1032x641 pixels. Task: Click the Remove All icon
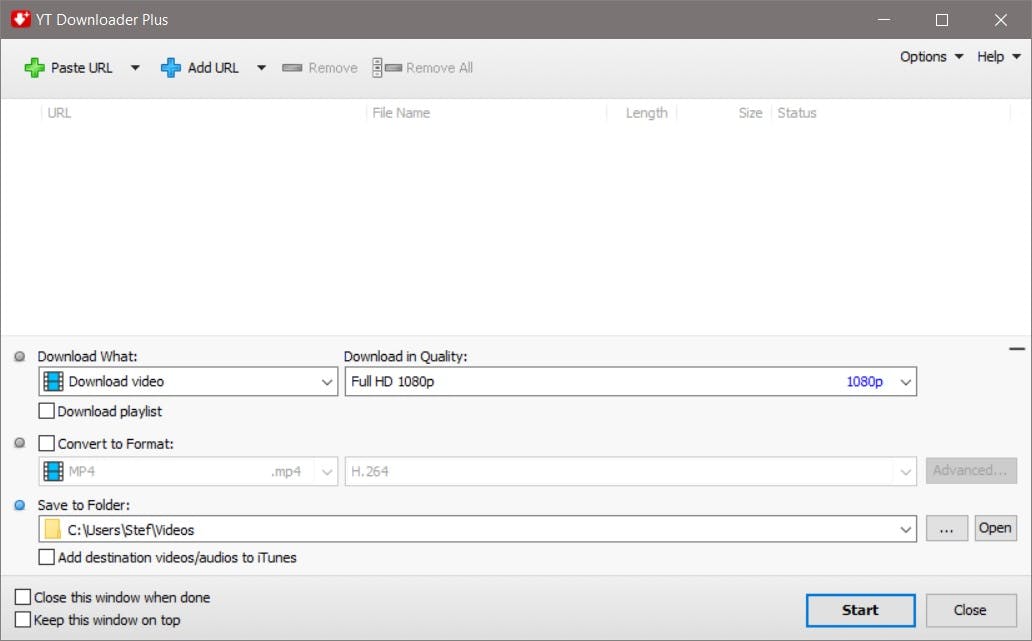click(386, 67)
